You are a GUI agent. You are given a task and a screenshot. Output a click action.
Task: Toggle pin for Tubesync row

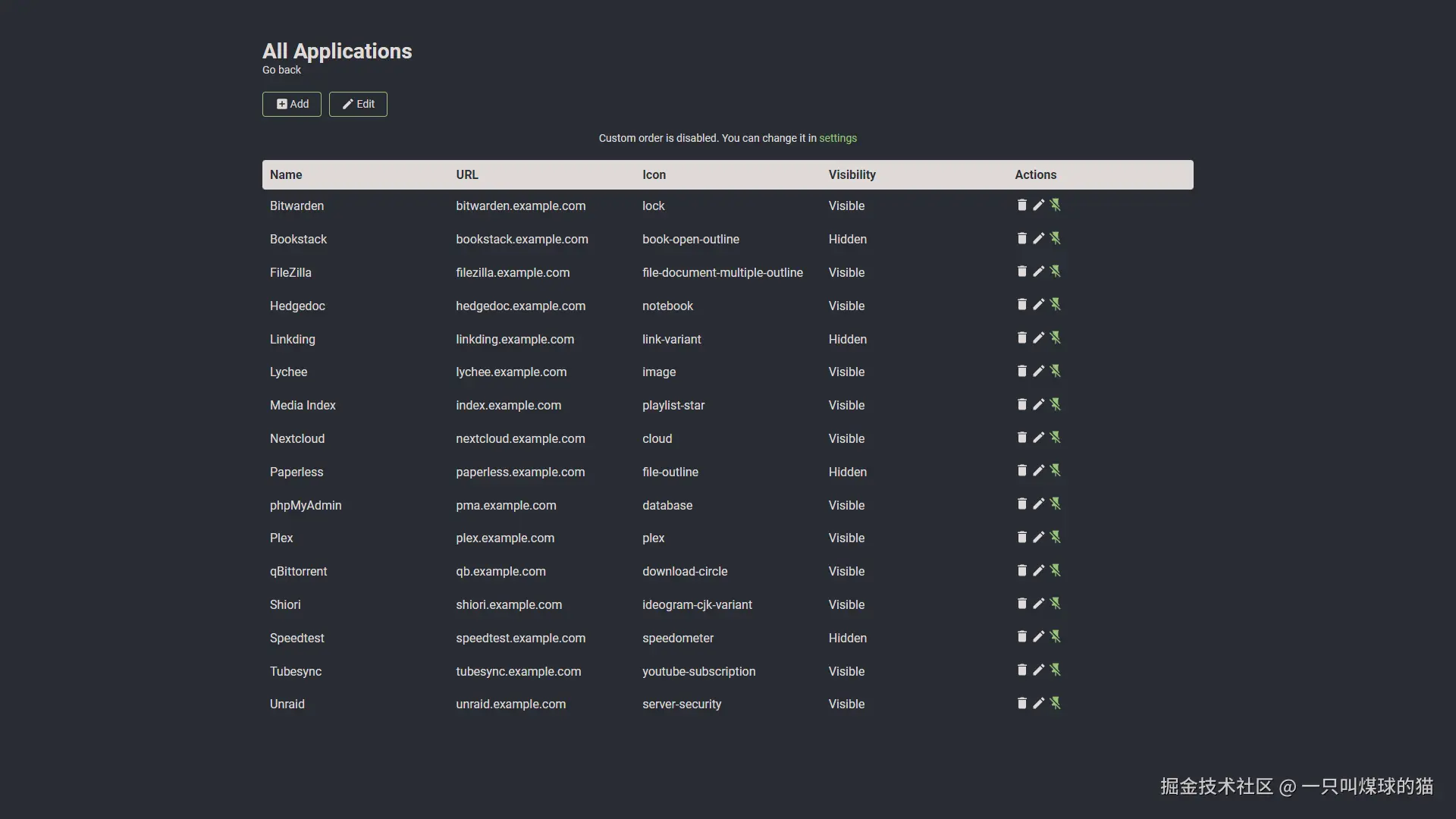pyautogui.click(x=1055, y=670)
